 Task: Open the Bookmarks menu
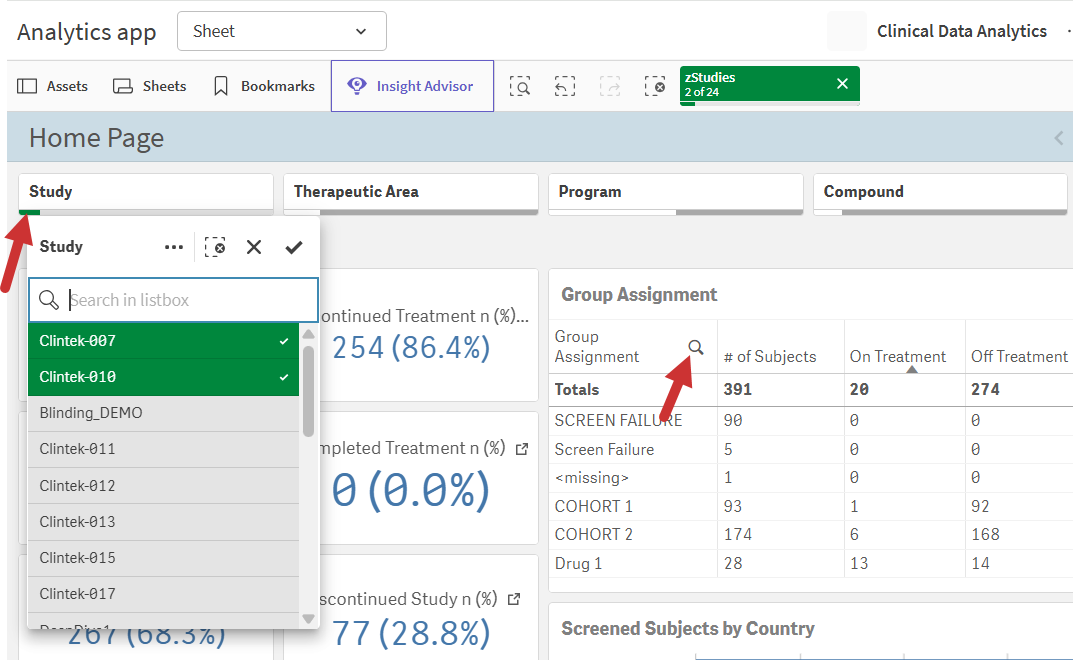point(264,86)
